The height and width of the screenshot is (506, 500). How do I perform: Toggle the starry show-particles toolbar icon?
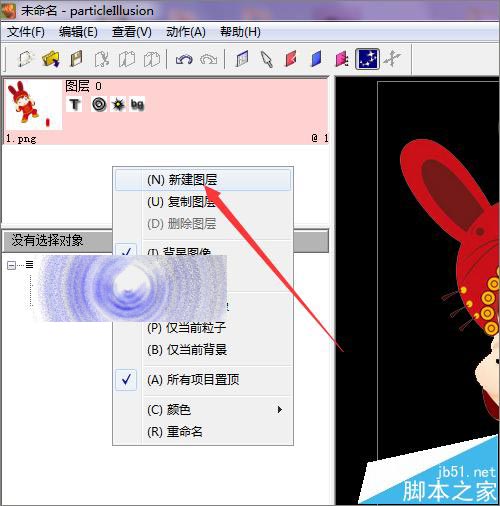[367, 59]
